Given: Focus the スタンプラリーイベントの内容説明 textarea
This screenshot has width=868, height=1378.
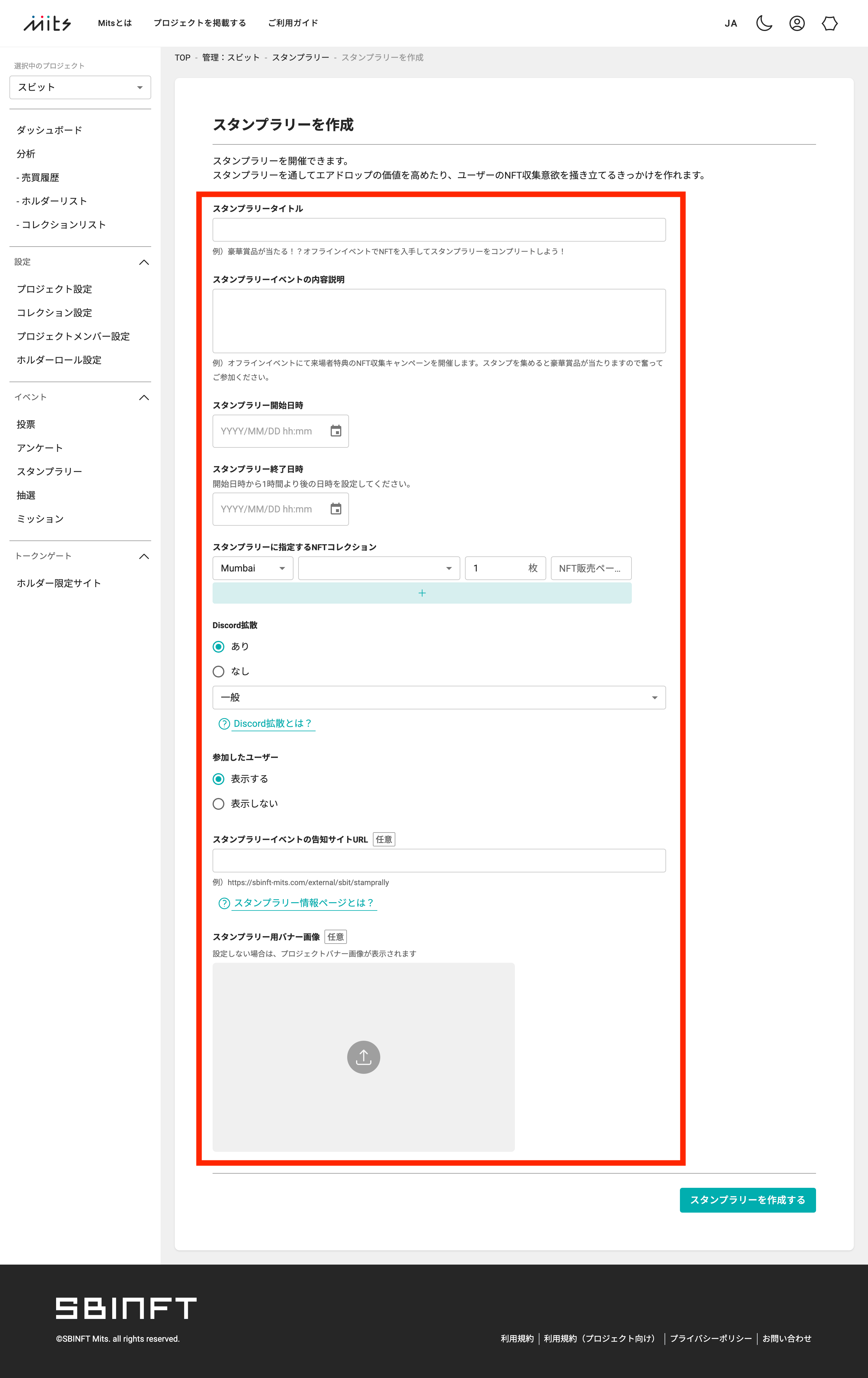Looking at the screenshot, I should 439,321.
